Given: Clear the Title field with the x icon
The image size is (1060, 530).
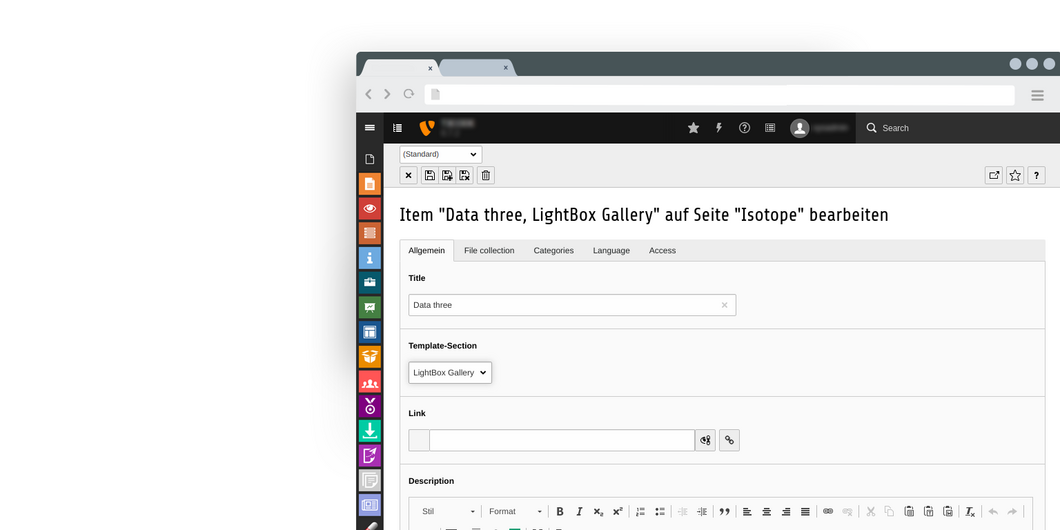Looking at the screenshot, I should (724, 305).
